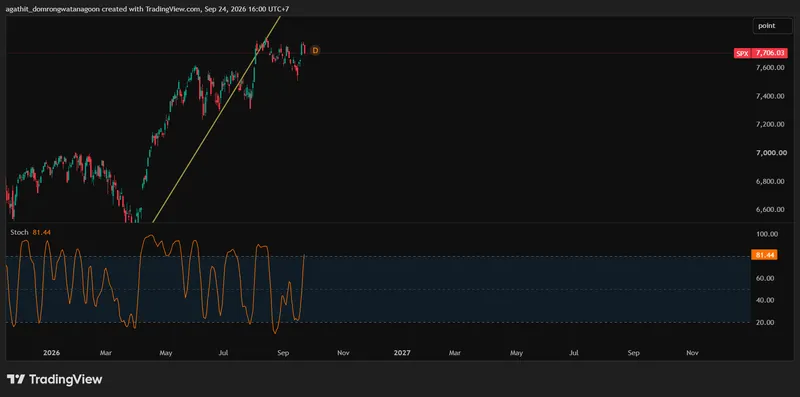Viewport: 800px width, 397px height.
Task: Click the first Mar label on time axis
Action: click(106, 353)
